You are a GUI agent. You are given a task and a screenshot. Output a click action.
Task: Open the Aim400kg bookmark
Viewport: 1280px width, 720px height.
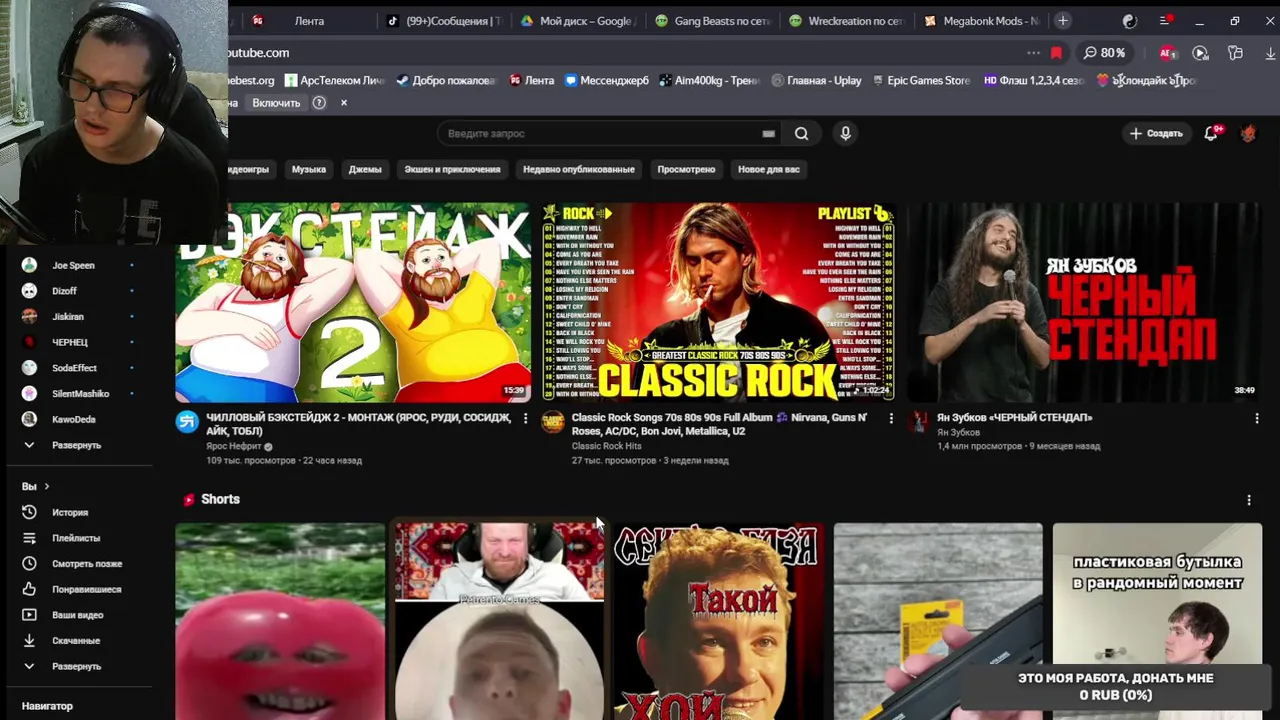pyautogui.click(x=709, y=80)
